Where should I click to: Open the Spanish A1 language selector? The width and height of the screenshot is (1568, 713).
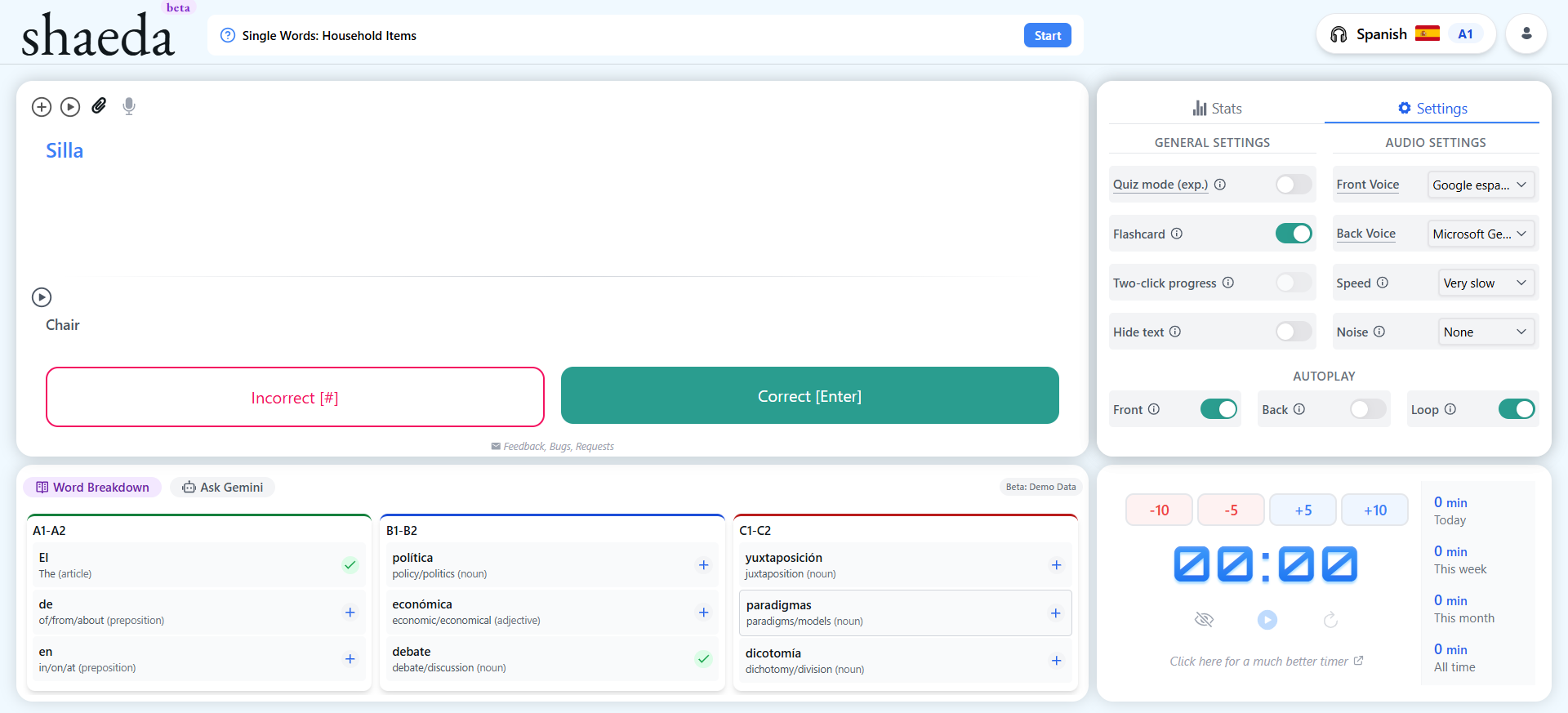(x=1405, y=34)
